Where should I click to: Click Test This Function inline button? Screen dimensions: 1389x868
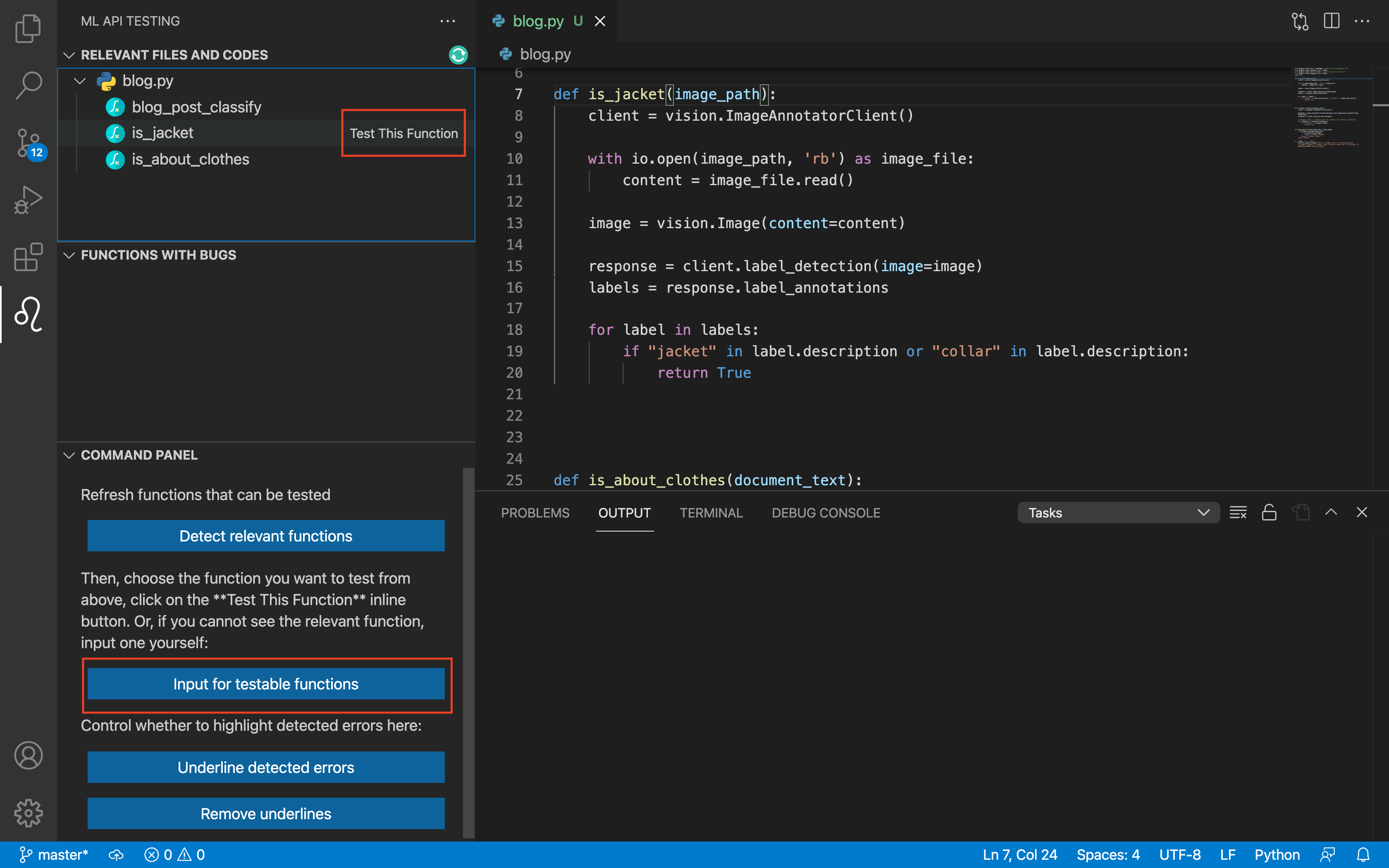click(403, 133)
